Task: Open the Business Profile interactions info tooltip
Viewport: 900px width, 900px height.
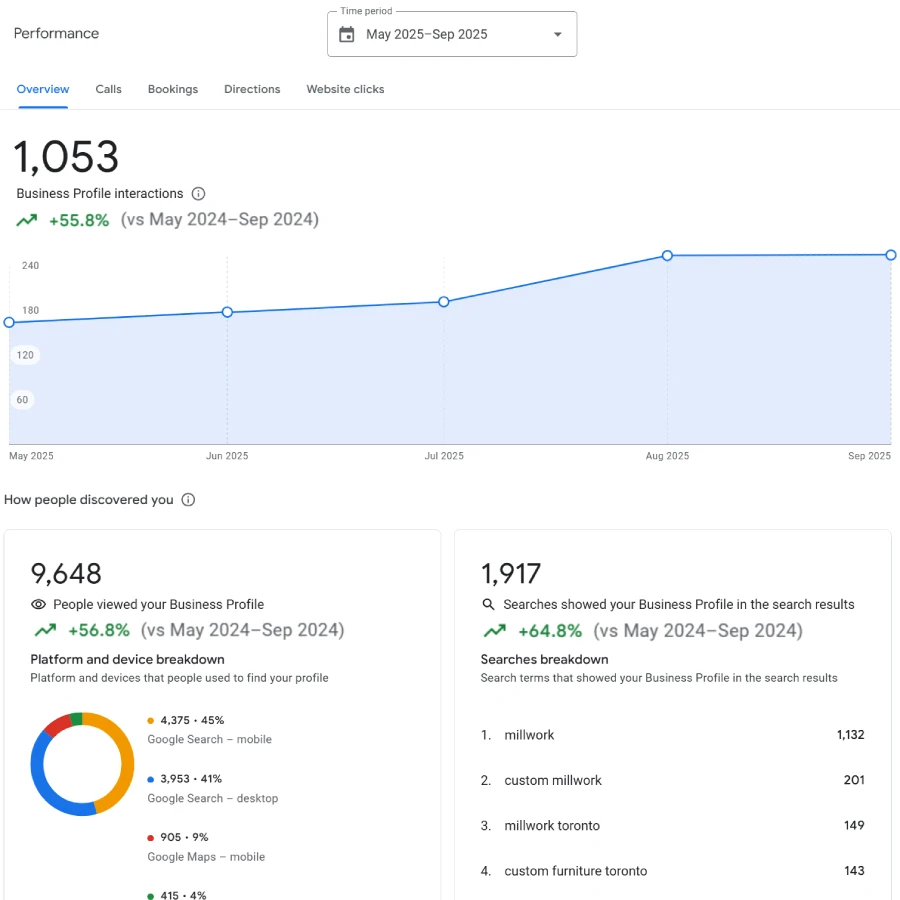Action: (199, 194)
